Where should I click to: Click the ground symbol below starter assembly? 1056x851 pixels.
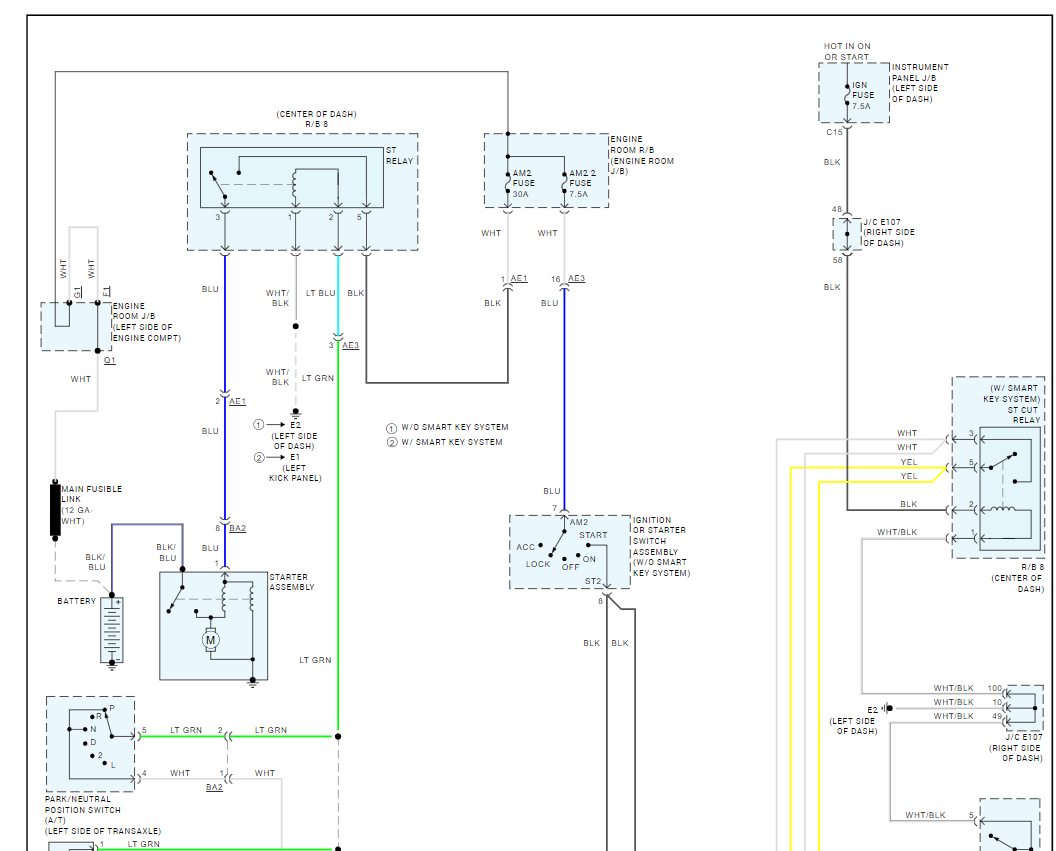pos(253,682)
